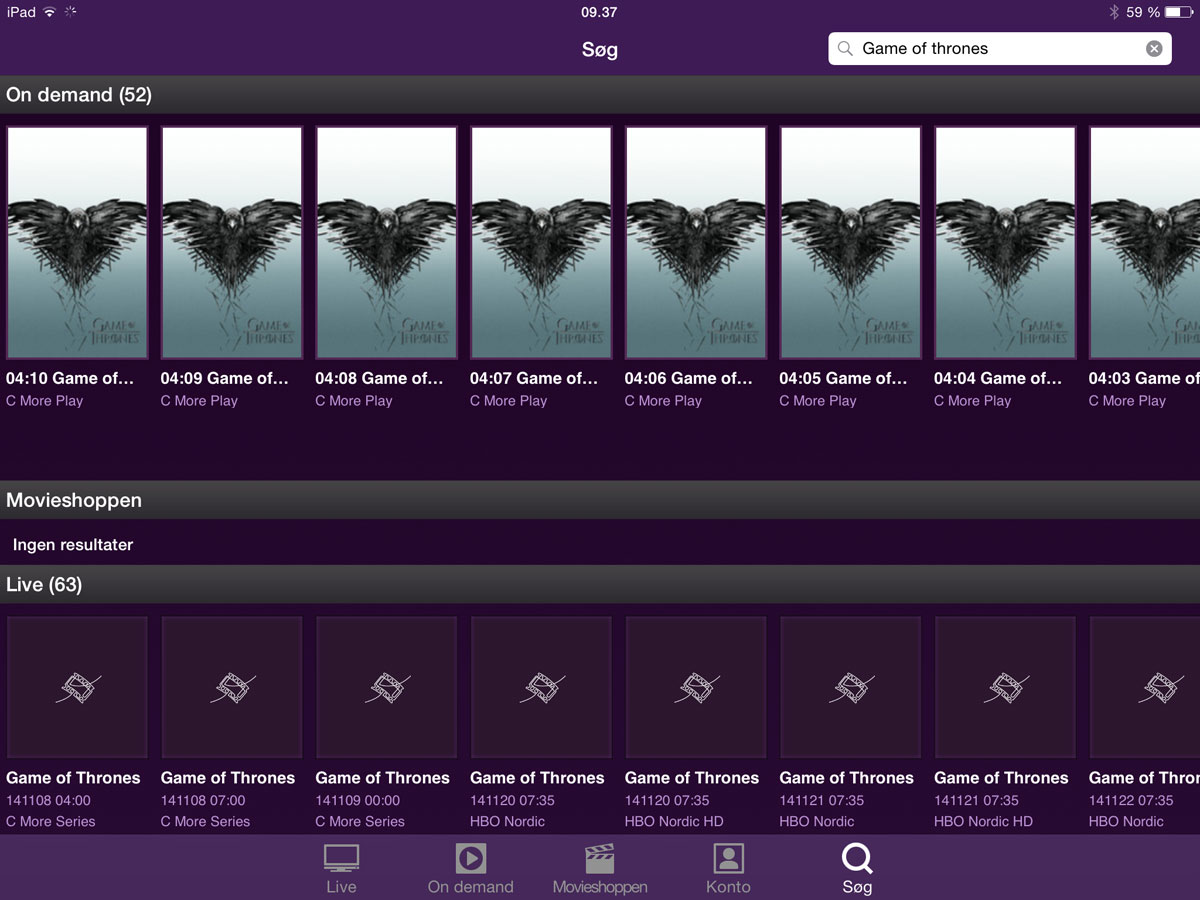The image size is (1200, 900).
Task: Tap the '141109 00:00' airing time
Action: 358,800
